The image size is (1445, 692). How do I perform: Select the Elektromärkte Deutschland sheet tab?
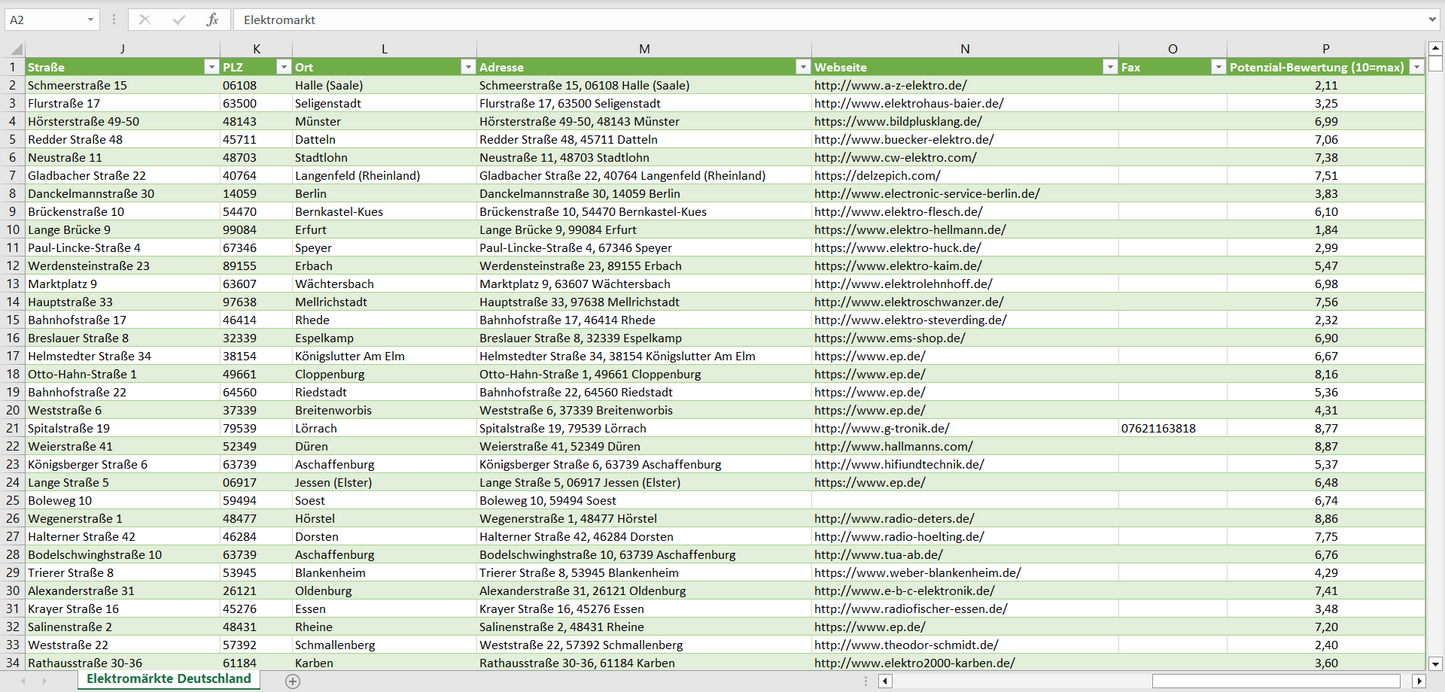(x=168, y=679)
